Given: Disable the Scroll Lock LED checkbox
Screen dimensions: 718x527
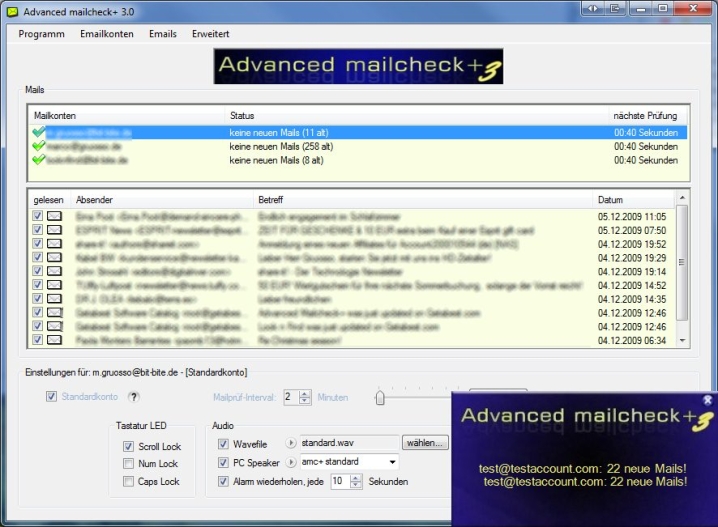Looking at the screenshot, I should tap(128, 446).
